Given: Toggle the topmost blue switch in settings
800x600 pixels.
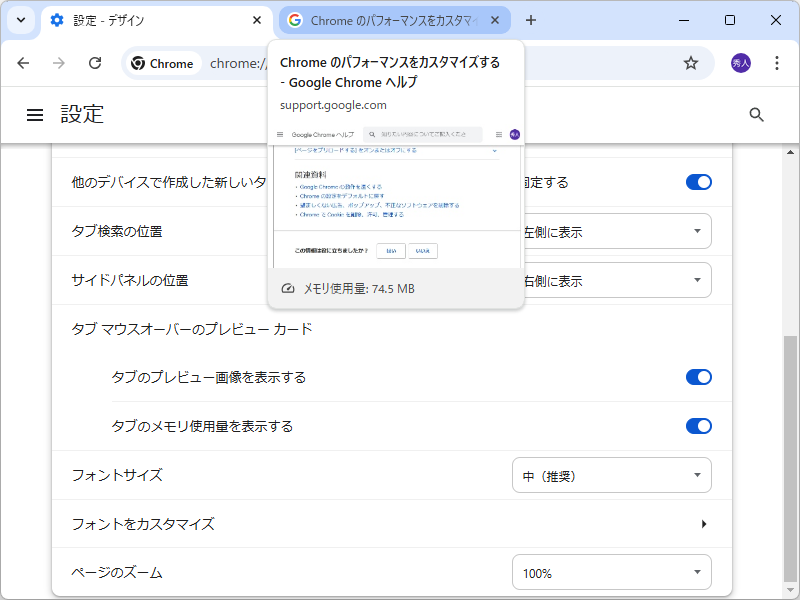Looking at the screenshot, I should pos(698,182).
